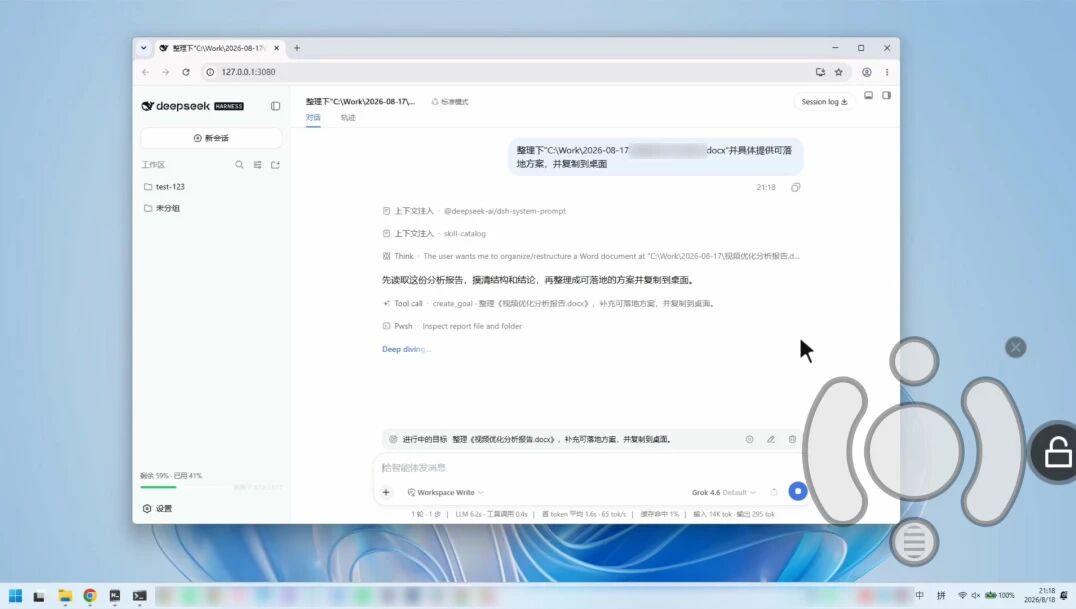
Task: Switch to the 轨迹 tab
Action: (x=348, y=117)
